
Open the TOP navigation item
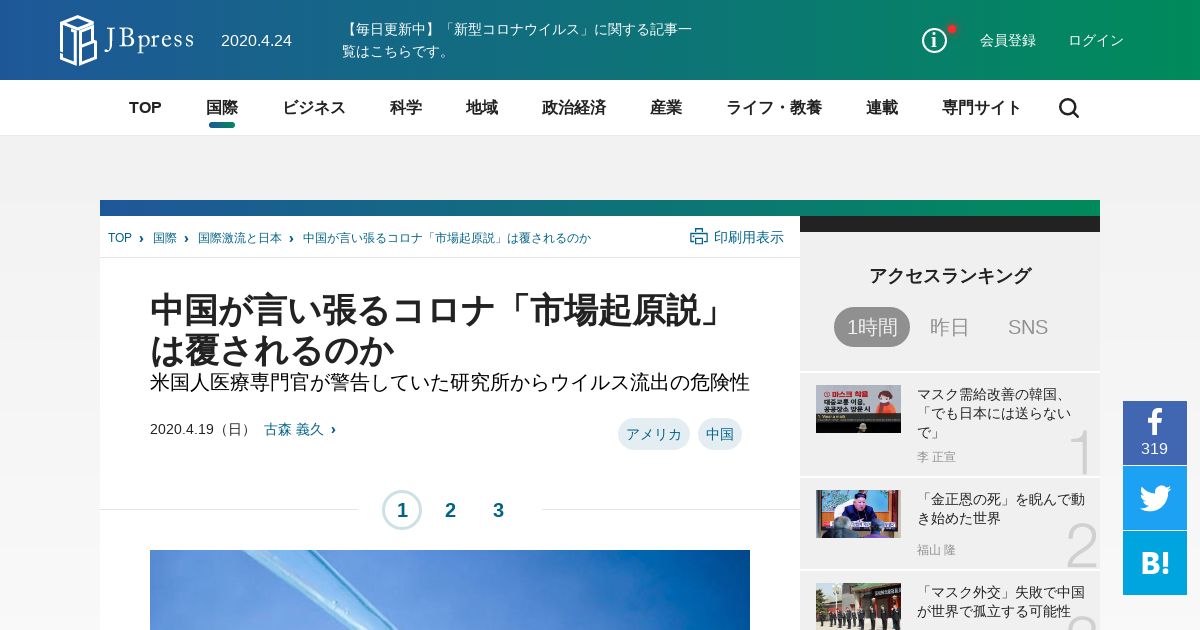145,108
